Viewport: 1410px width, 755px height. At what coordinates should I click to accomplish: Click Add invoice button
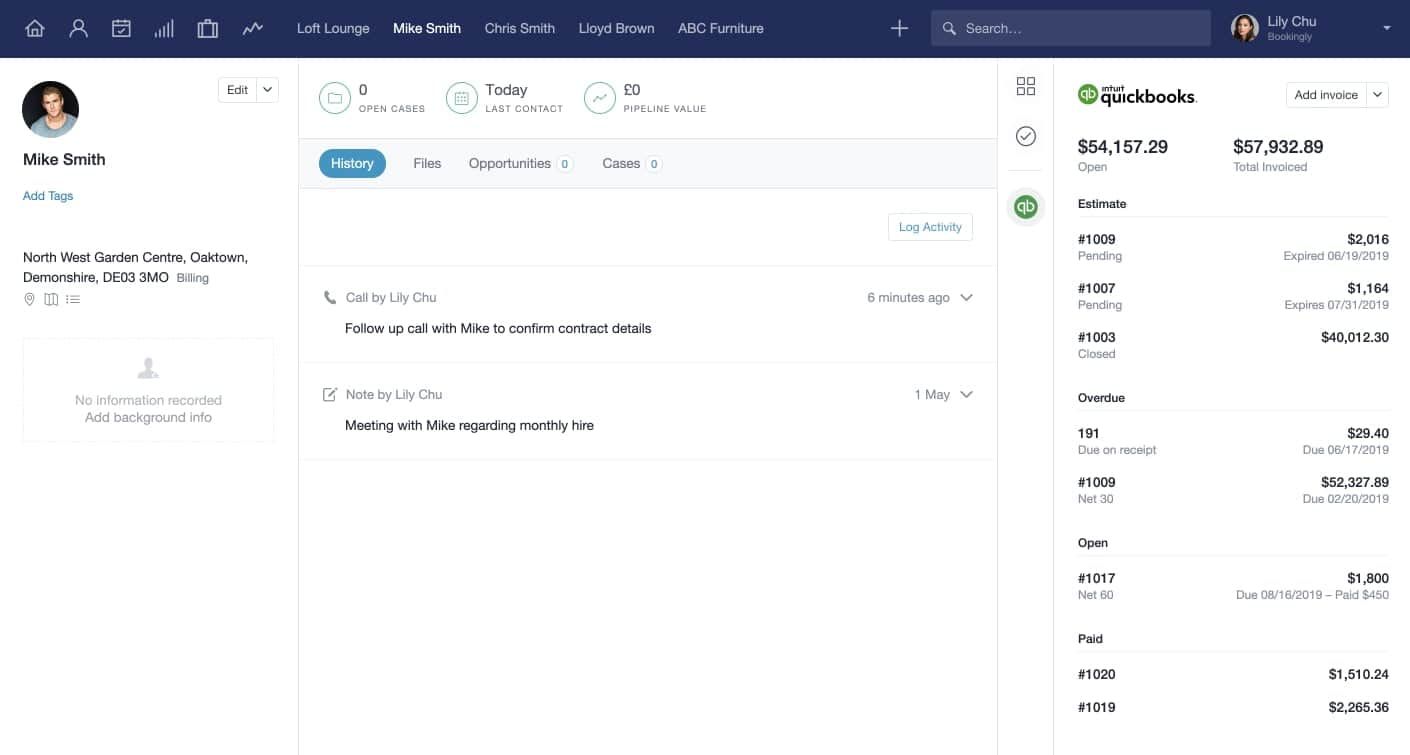pos(1326,95)
